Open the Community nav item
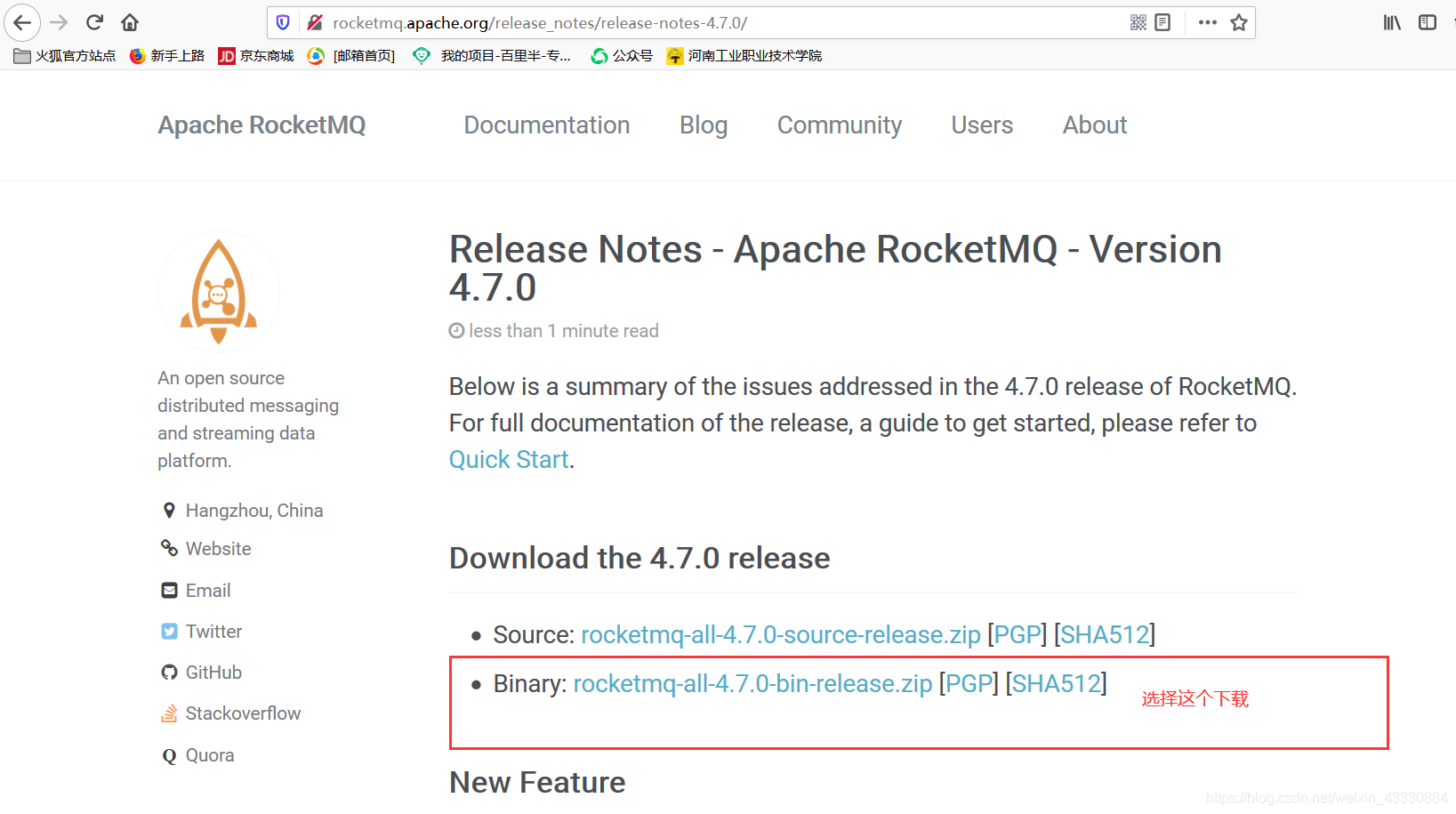This screenshot has width=1456, height=814. [x=840, y=125]
